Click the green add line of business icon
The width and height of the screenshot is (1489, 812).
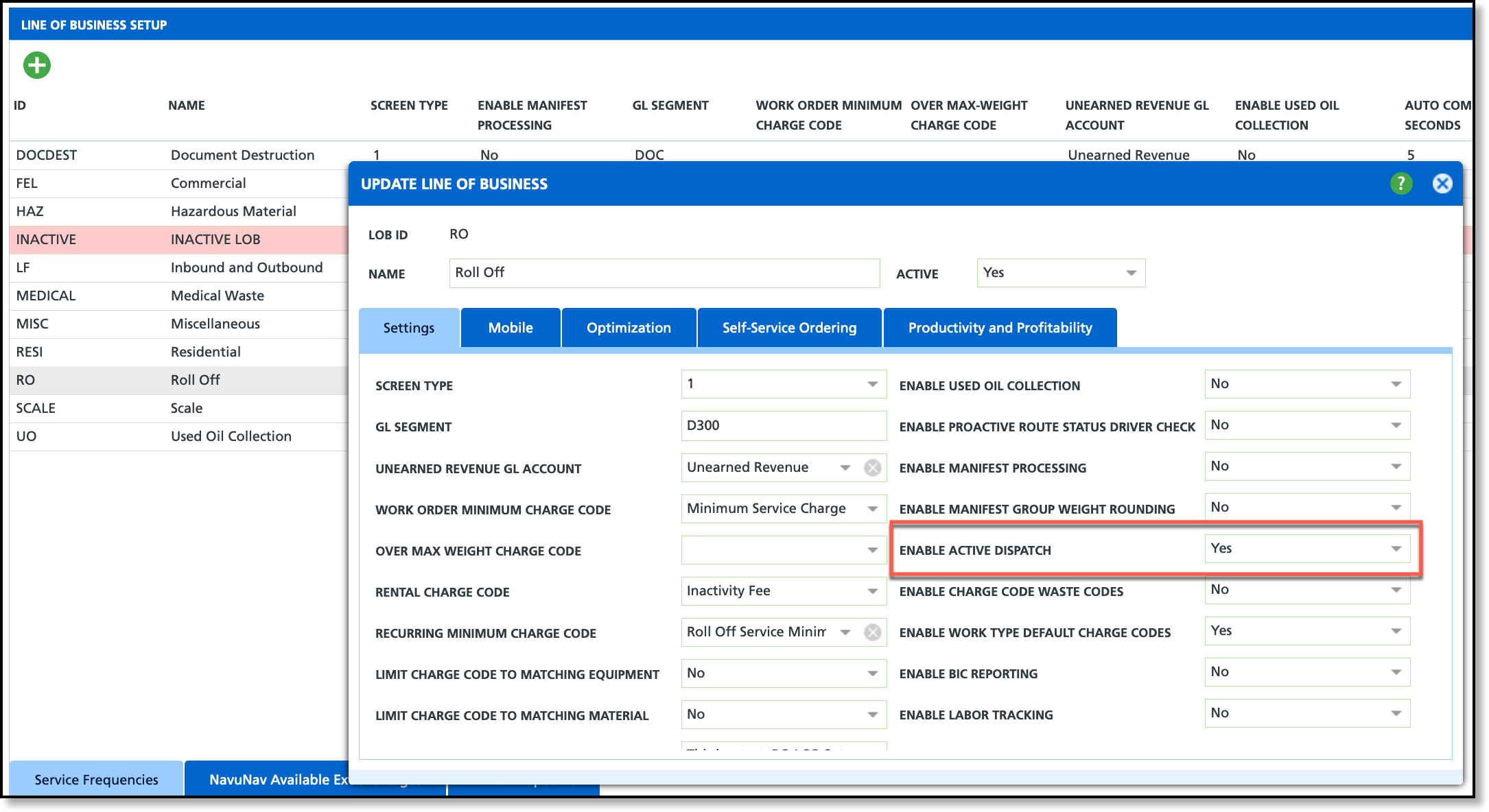tap(37, 65)
